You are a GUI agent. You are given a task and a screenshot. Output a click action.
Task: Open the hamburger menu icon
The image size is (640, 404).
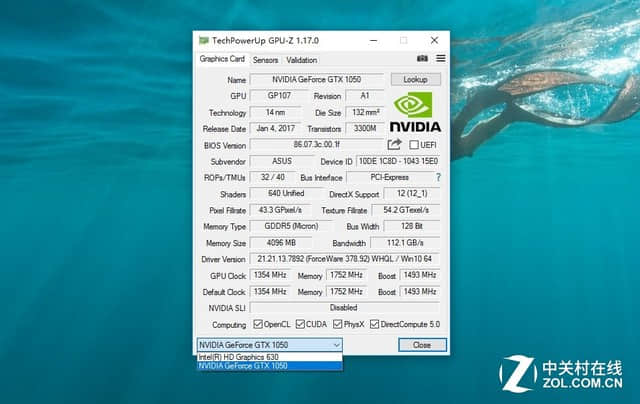pos(441,58)
